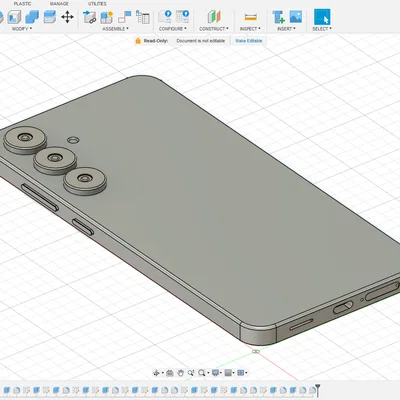Select the Joint tool icon in Assemble
The image size is (400, 400).
click(125, 17)
